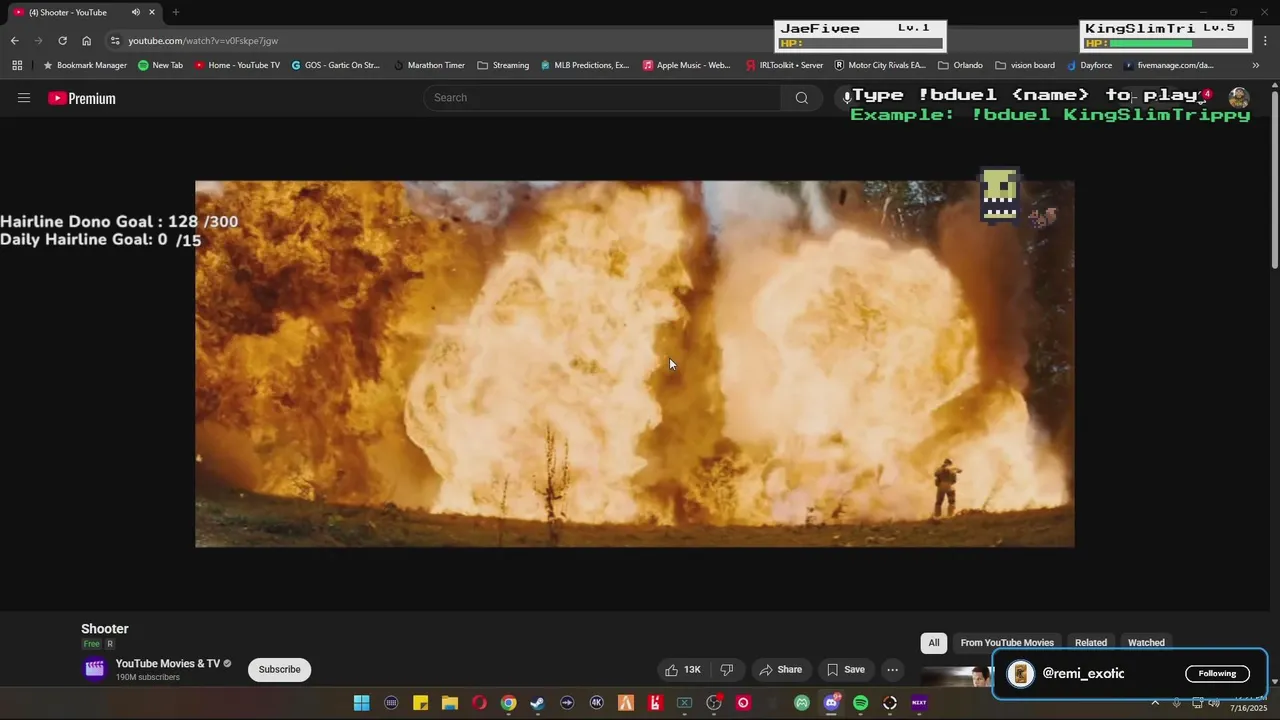The width and height of the screenshot is (1280, 720).
Task: Click the page vertical scrollbar
Action: coord(1274,180)
